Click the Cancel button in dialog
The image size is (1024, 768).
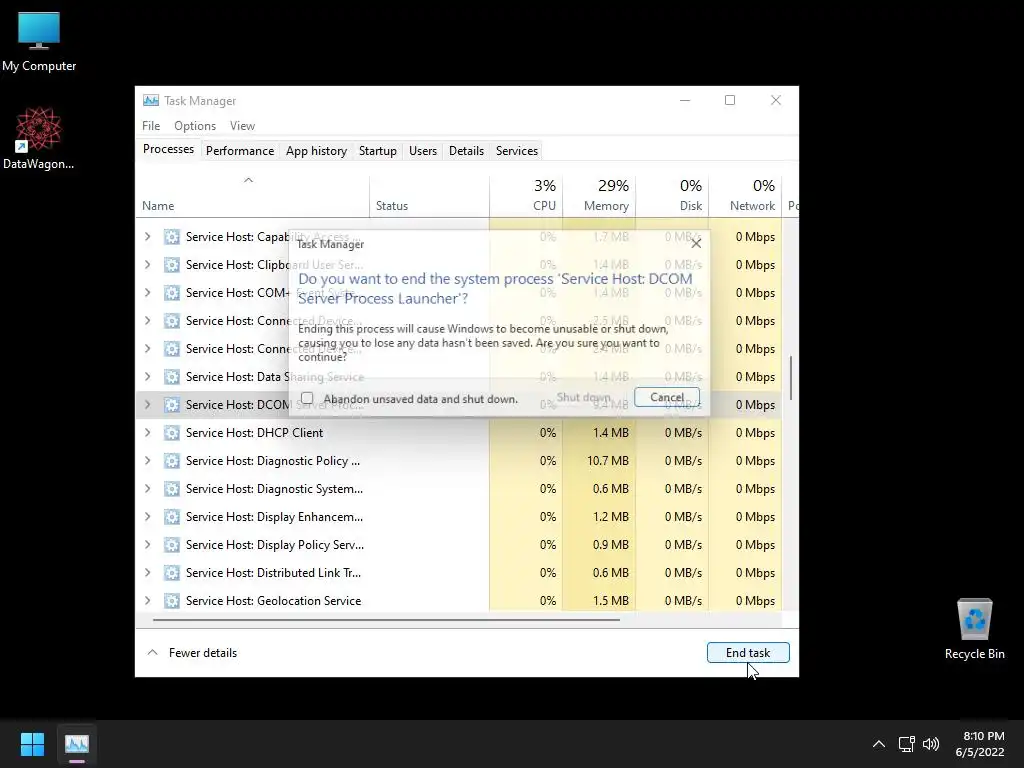tap(667, 397)
